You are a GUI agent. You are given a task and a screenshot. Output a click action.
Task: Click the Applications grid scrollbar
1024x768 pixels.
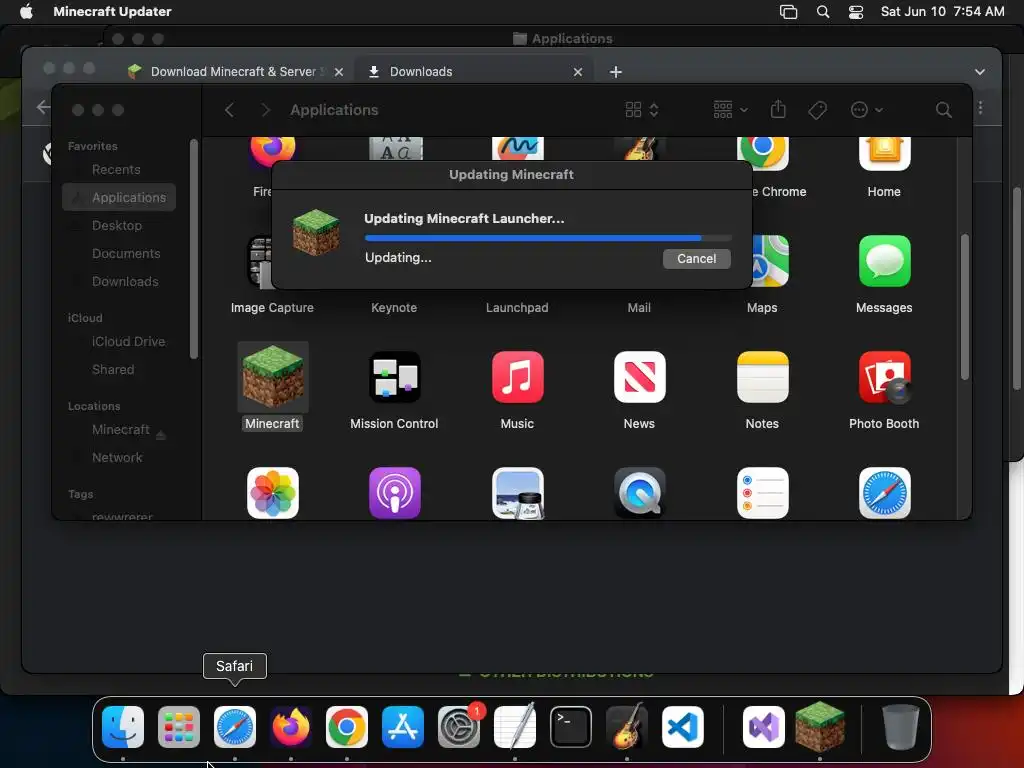click(x=965, y=307)
